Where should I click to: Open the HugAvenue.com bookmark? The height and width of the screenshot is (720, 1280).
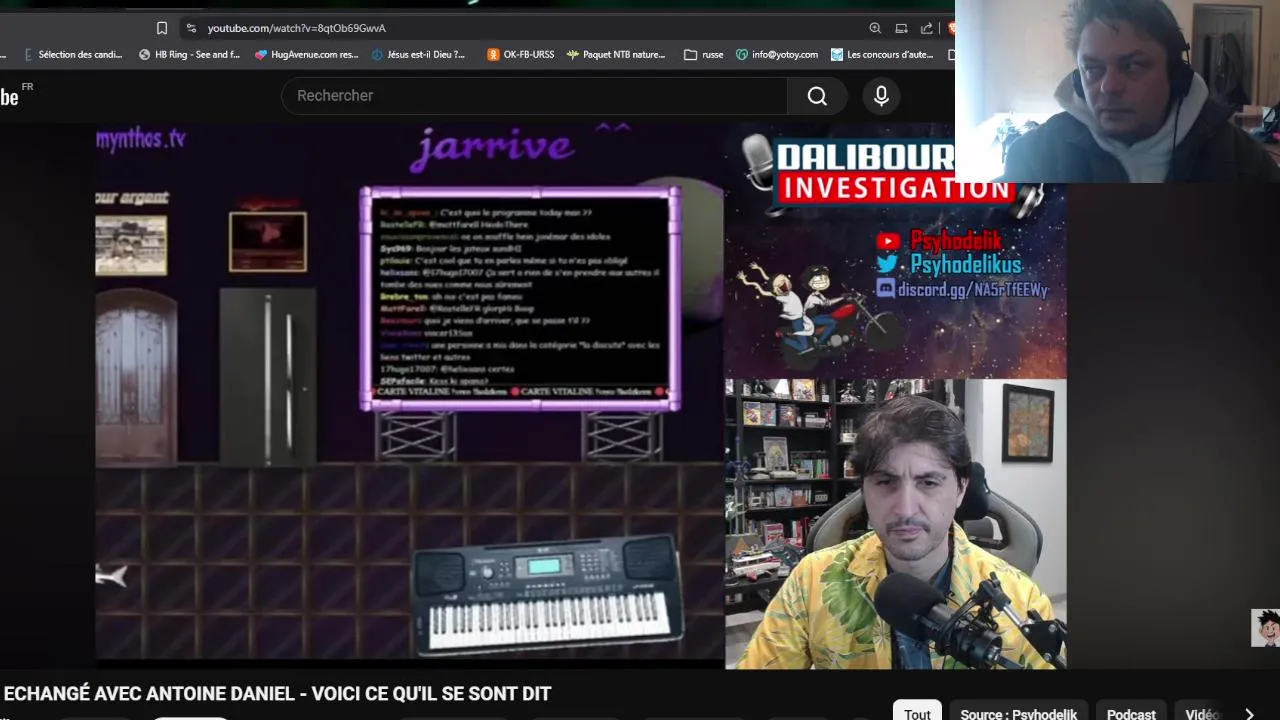point(306,55)
